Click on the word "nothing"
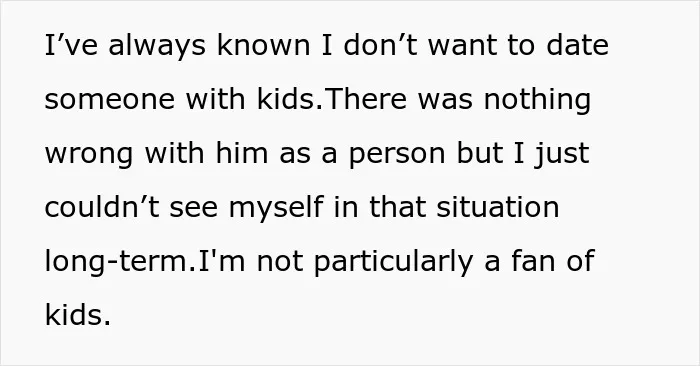The image size is (700, 366). [x=537, y=100]
